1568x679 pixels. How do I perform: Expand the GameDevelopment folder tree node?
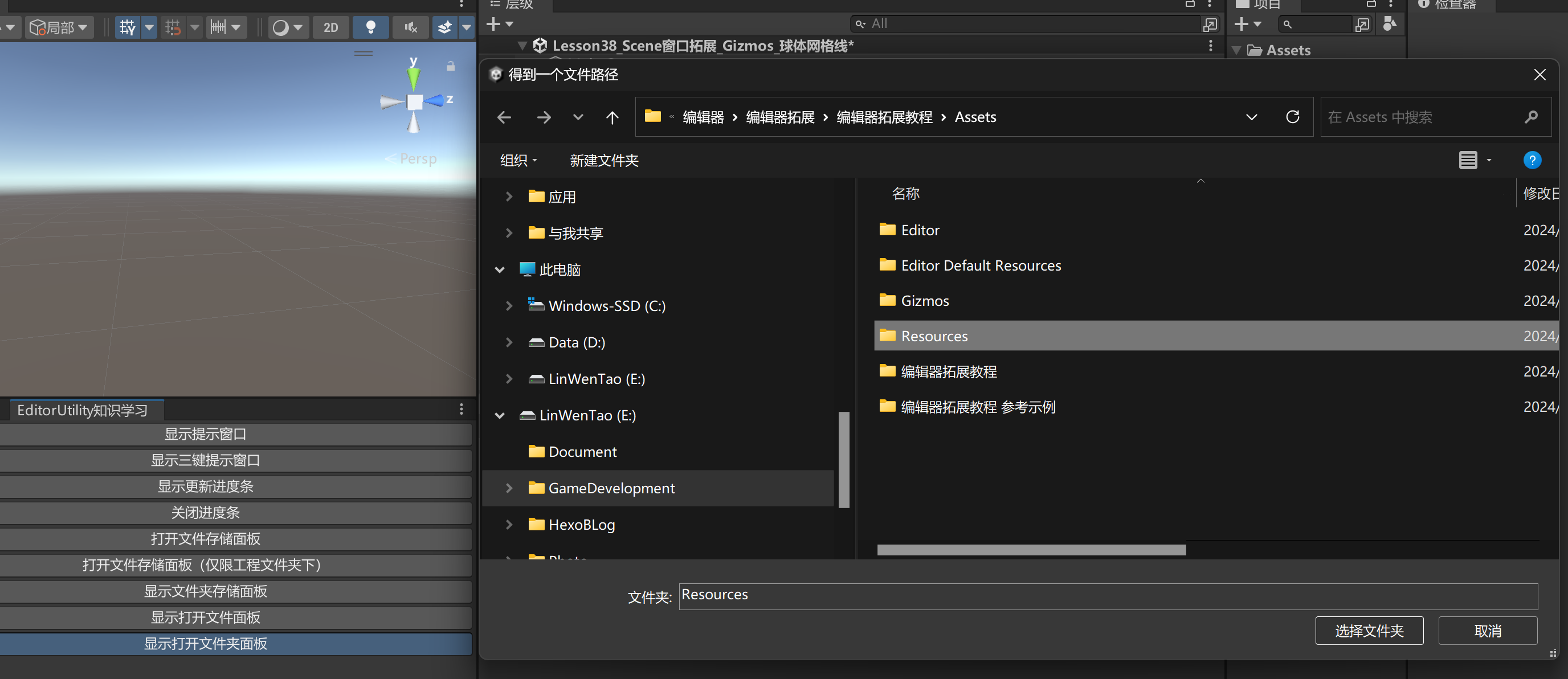[509, 488]
